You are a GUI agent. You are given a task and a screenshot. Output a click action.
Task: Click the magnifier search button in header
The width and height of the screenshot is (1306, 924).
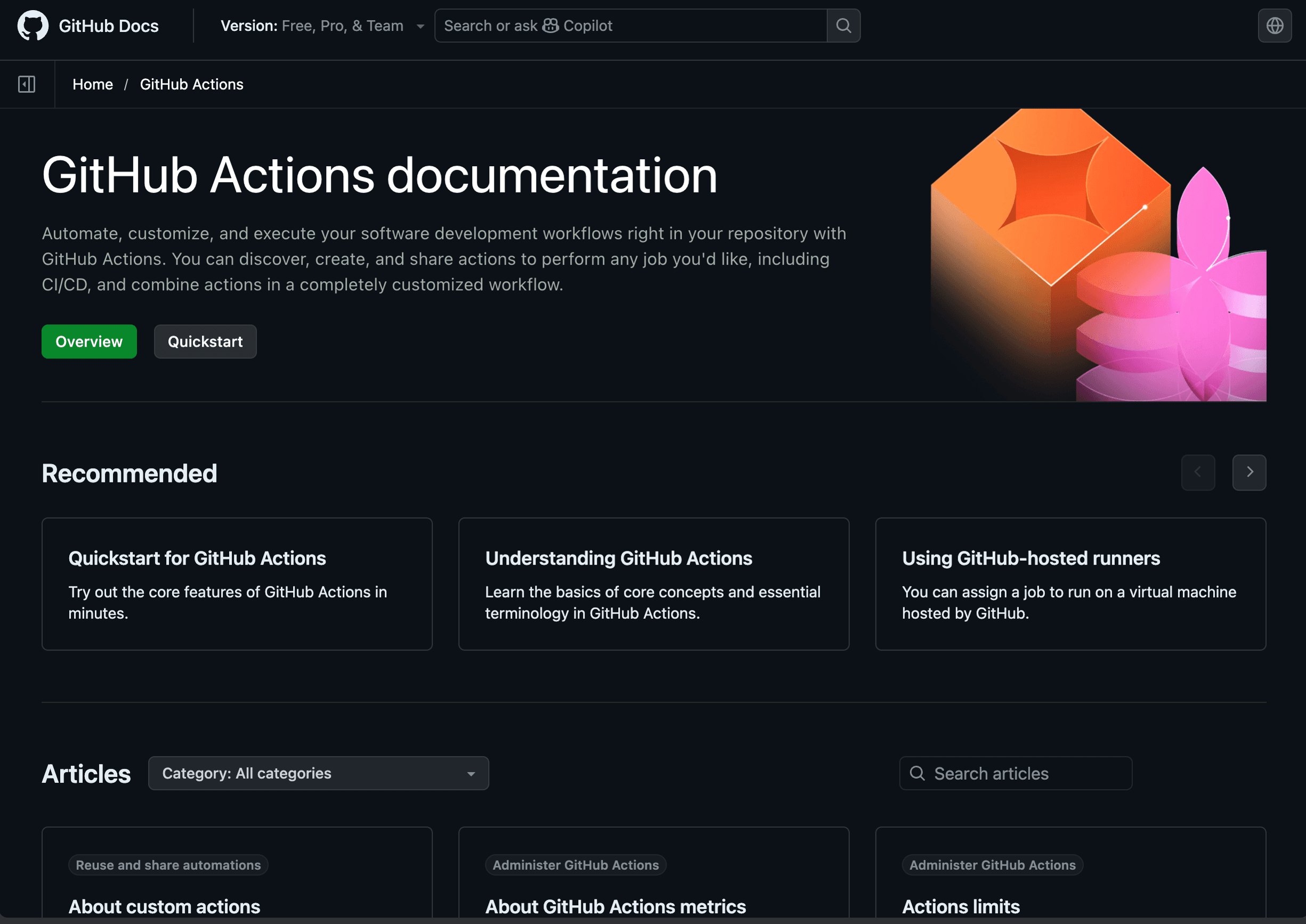click(x=843, y=26)
